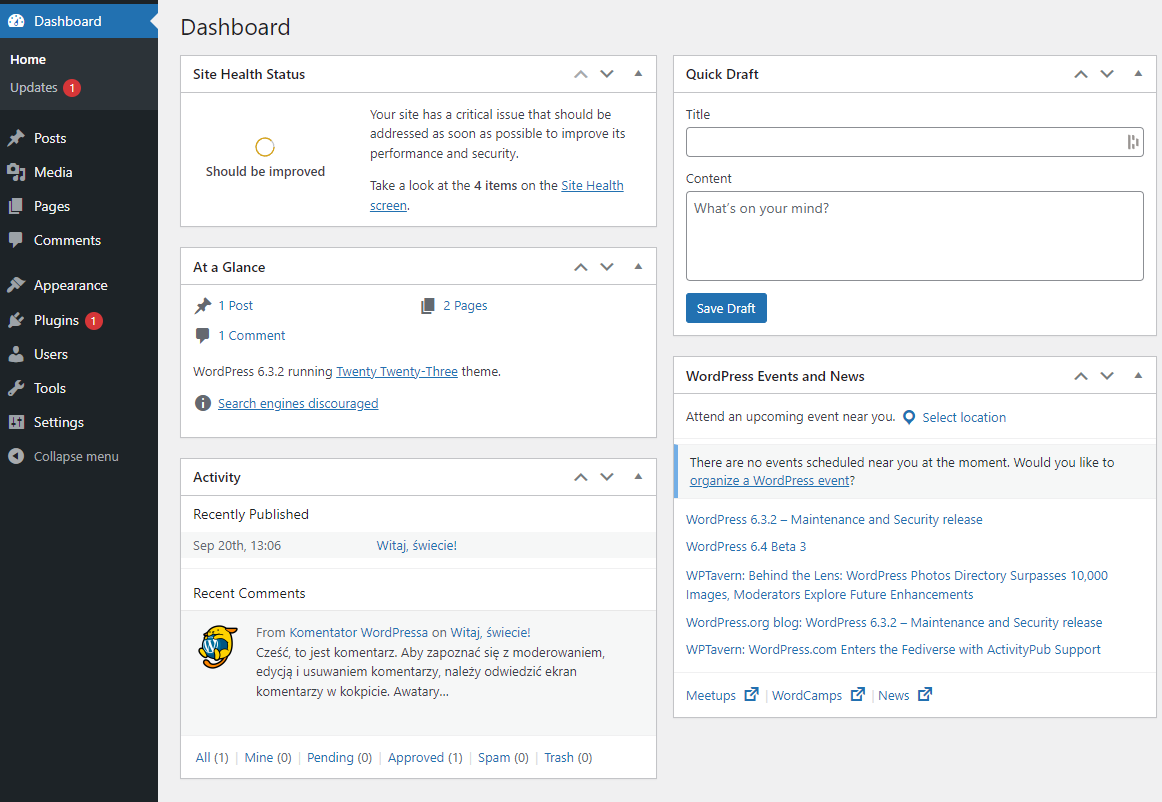Click the pushpin icon beside 1 Post
The height and width of the screenshot is (802, 1162).
pos(202,305)
